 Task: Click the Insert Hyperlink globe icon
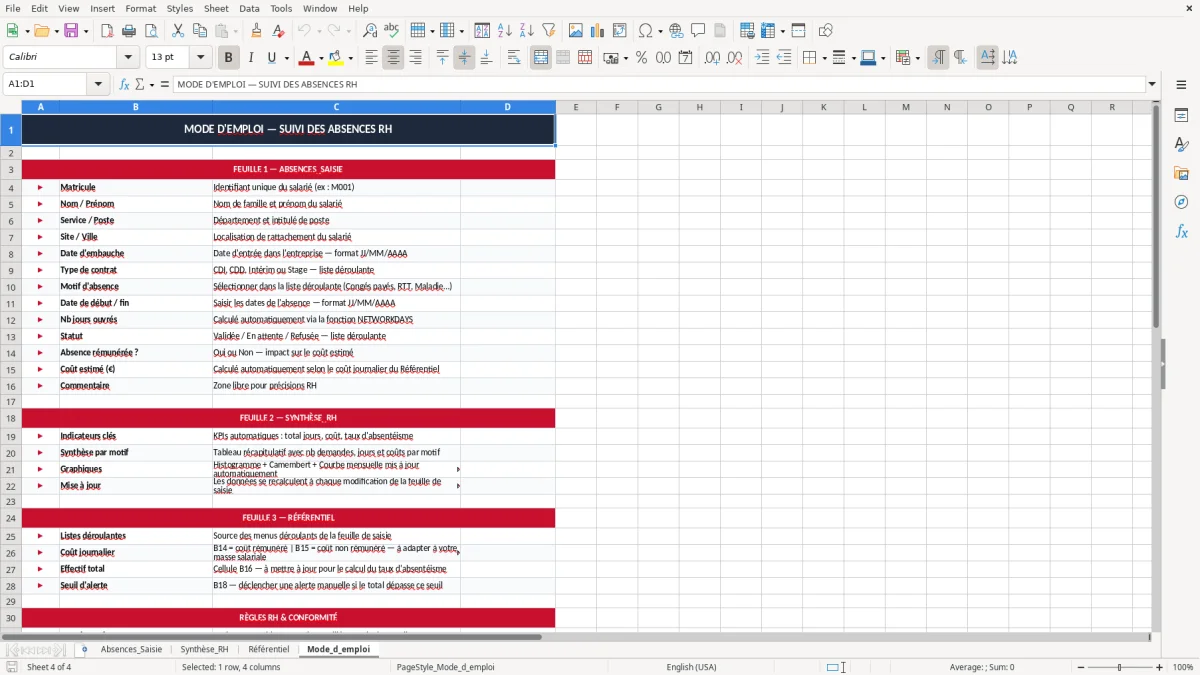click(676, 31)
